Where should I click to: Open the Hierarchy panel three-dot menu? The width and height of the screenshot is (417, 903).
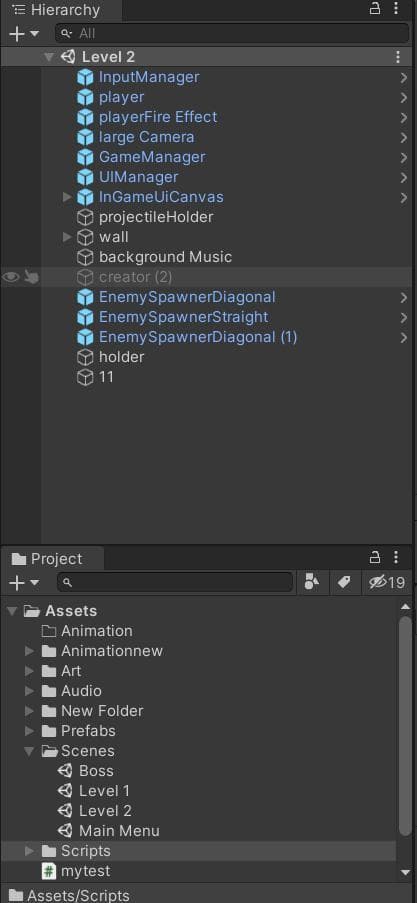[396, 9]
